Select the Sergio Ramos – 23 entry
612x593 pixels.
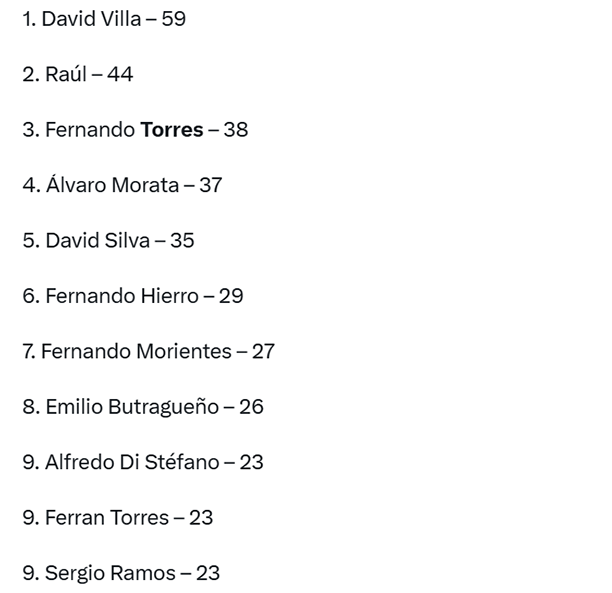[x=121, y=573]
